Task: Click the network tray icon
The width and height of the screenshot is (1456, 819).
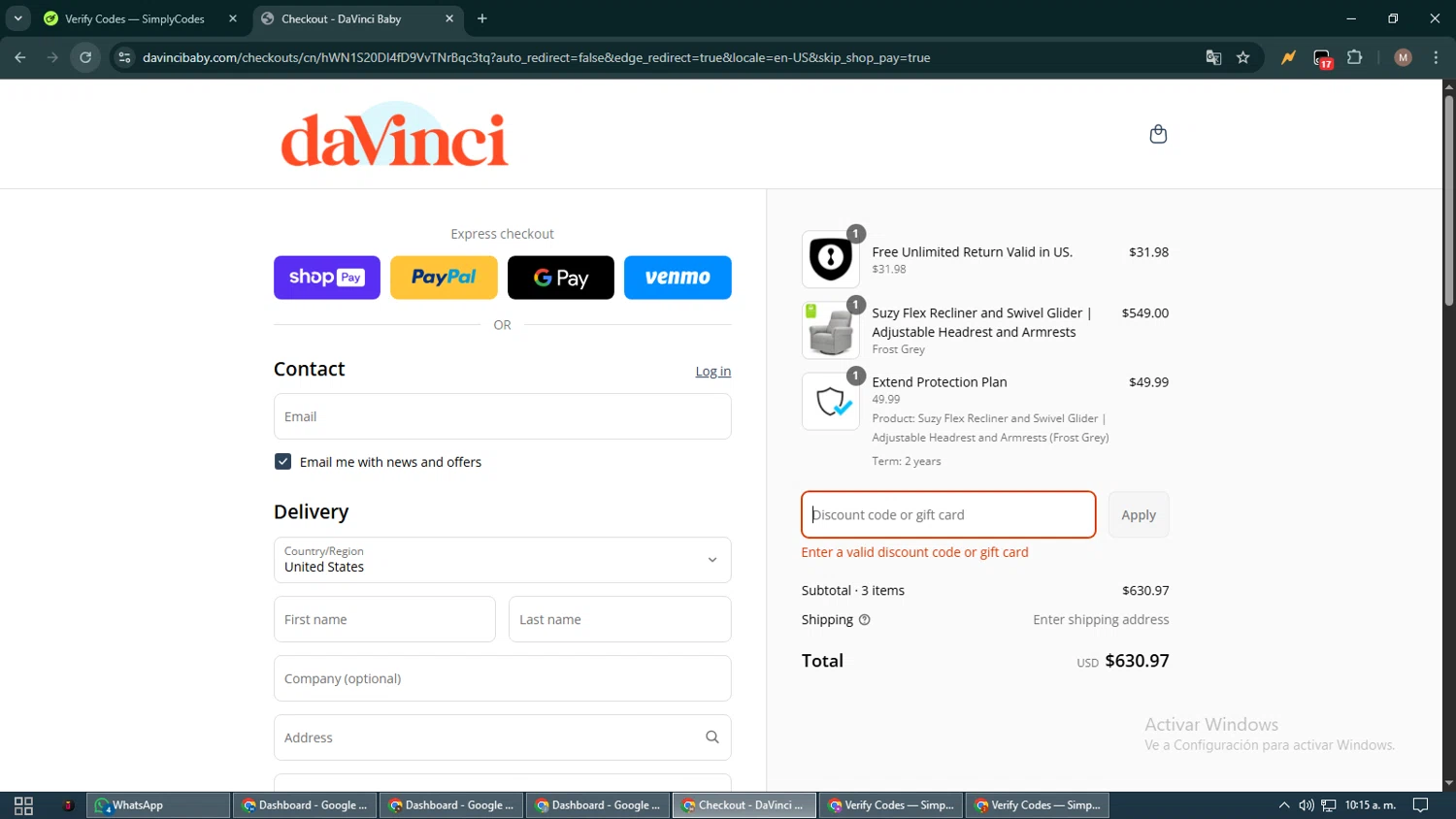Action: click(1329, 805)
